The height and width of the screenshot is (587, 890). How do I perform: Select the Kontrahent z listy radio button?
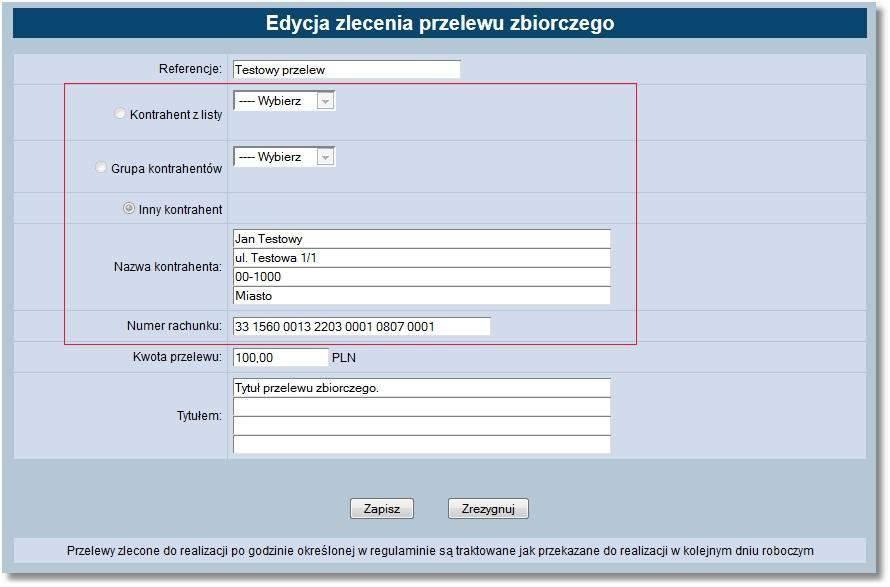[120, 114]
